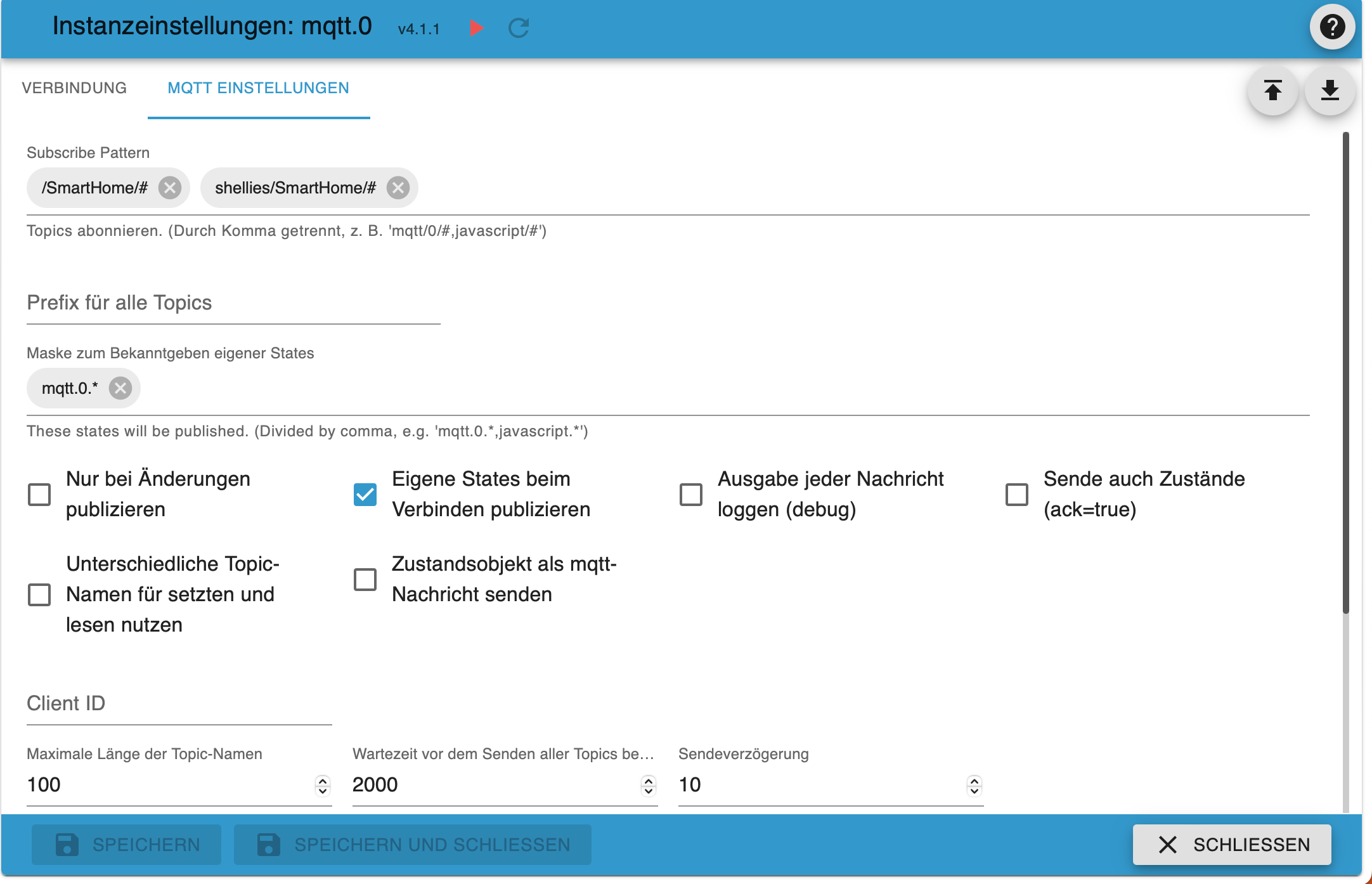Click the upload configuration arrow icon
Image resolution: width=1372 pixels, height=884 pixels.
point(1272,91)
